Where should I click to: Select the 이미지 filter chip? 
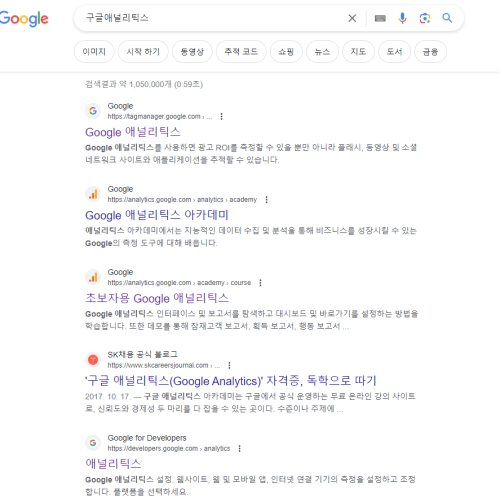pos(94,52)
